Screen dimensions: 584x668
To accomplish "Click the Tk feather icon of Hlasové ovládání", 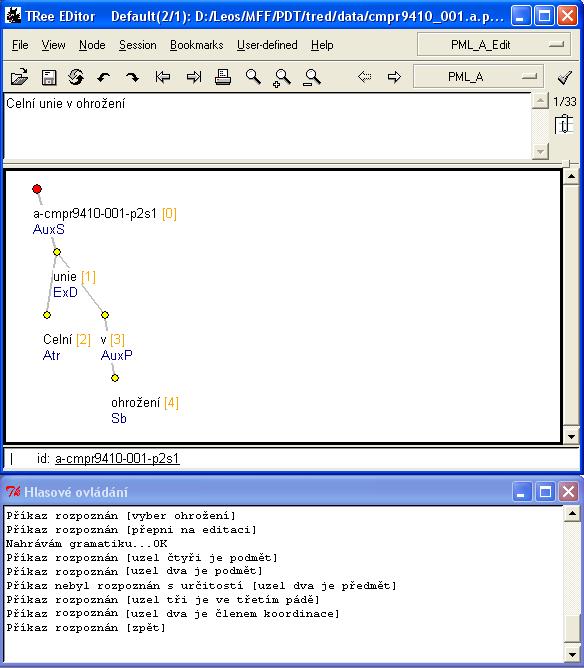I will pos(13,492).
